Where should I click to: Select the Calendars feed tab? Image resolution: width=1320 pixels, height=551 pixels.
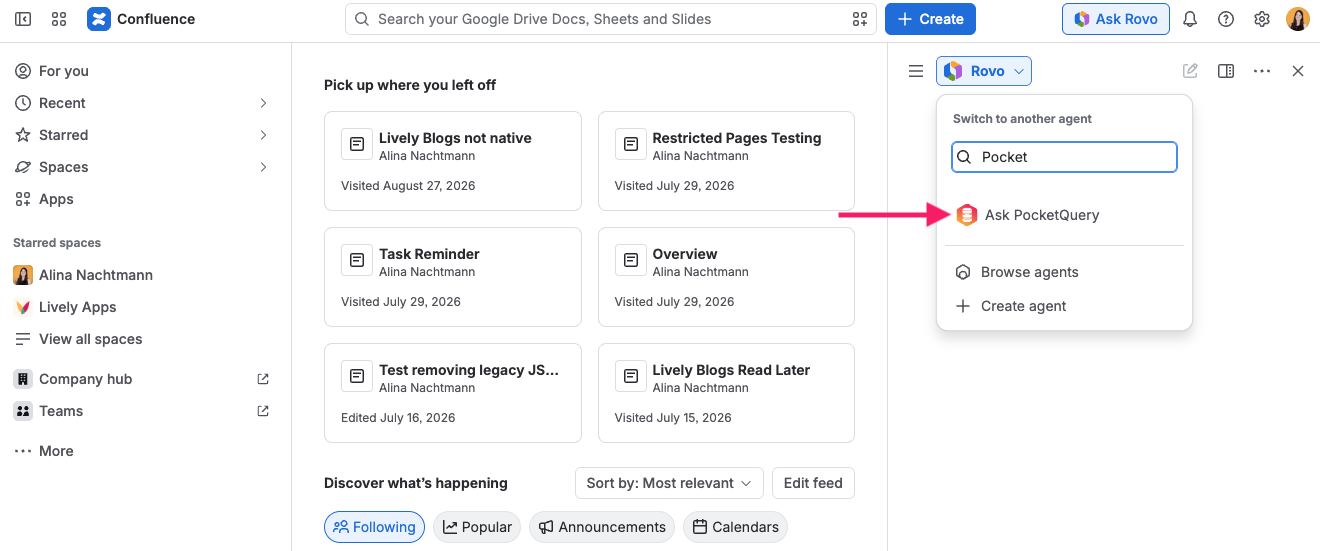[736, 527]
